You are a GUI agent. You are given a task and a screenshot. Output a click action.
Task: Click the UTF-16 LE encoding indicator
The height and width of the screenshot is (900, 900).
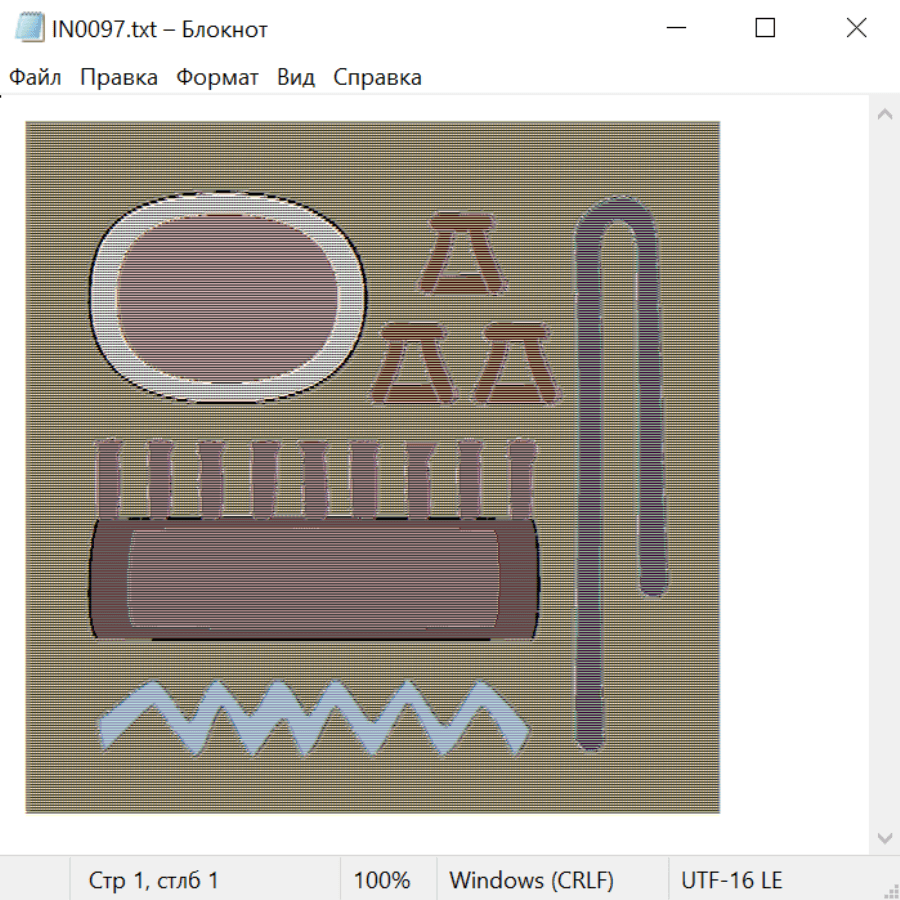click(x=731, y=881)
